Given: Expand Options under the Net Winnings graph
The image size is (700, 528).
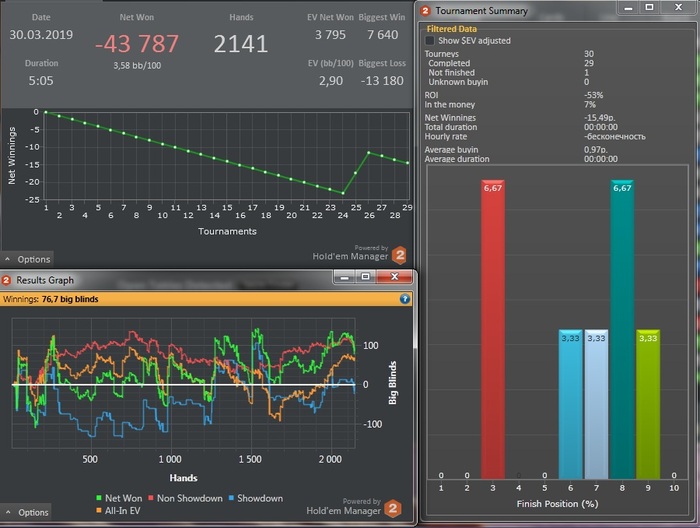Looking at the screenshot, I should [x=28, y=259].
